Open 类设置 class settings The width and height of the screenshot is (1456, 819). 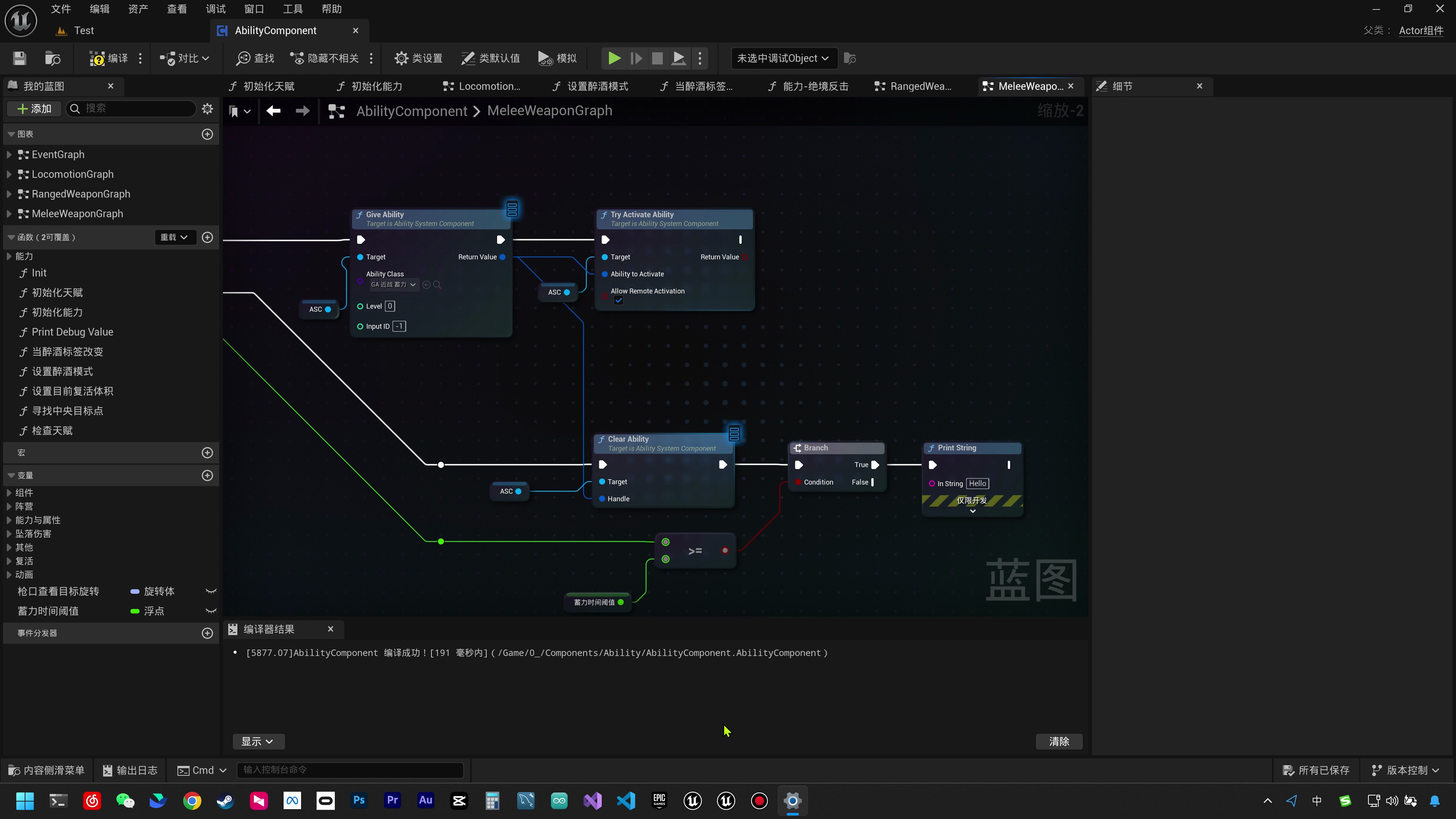point(418,58)
